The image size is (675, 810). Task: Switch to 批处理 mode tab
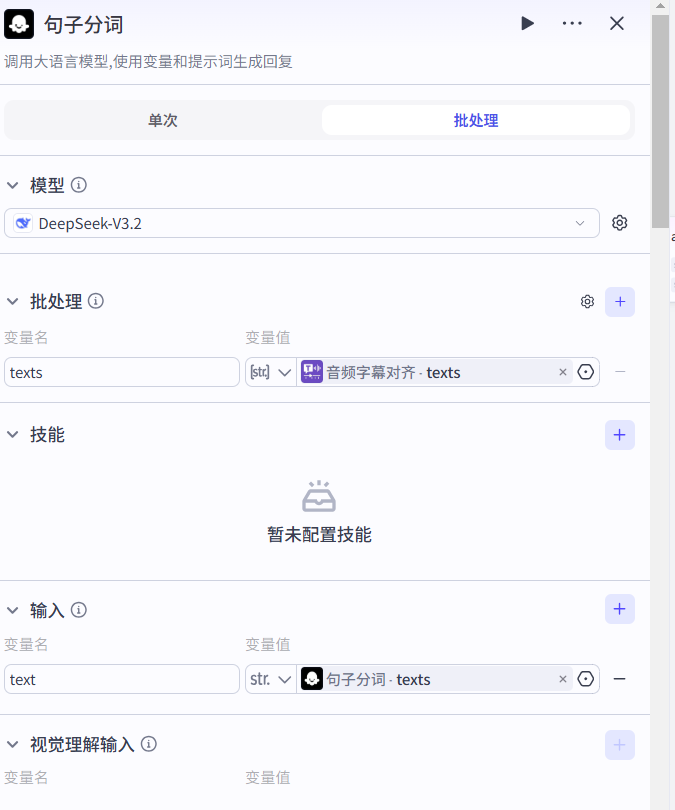coord(476,120)
